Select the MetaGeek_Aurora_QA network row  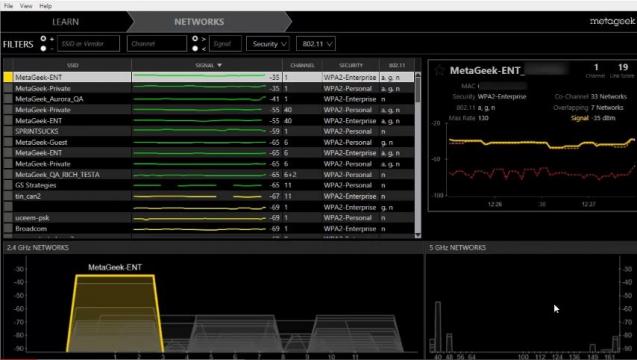tap(209, 99)
